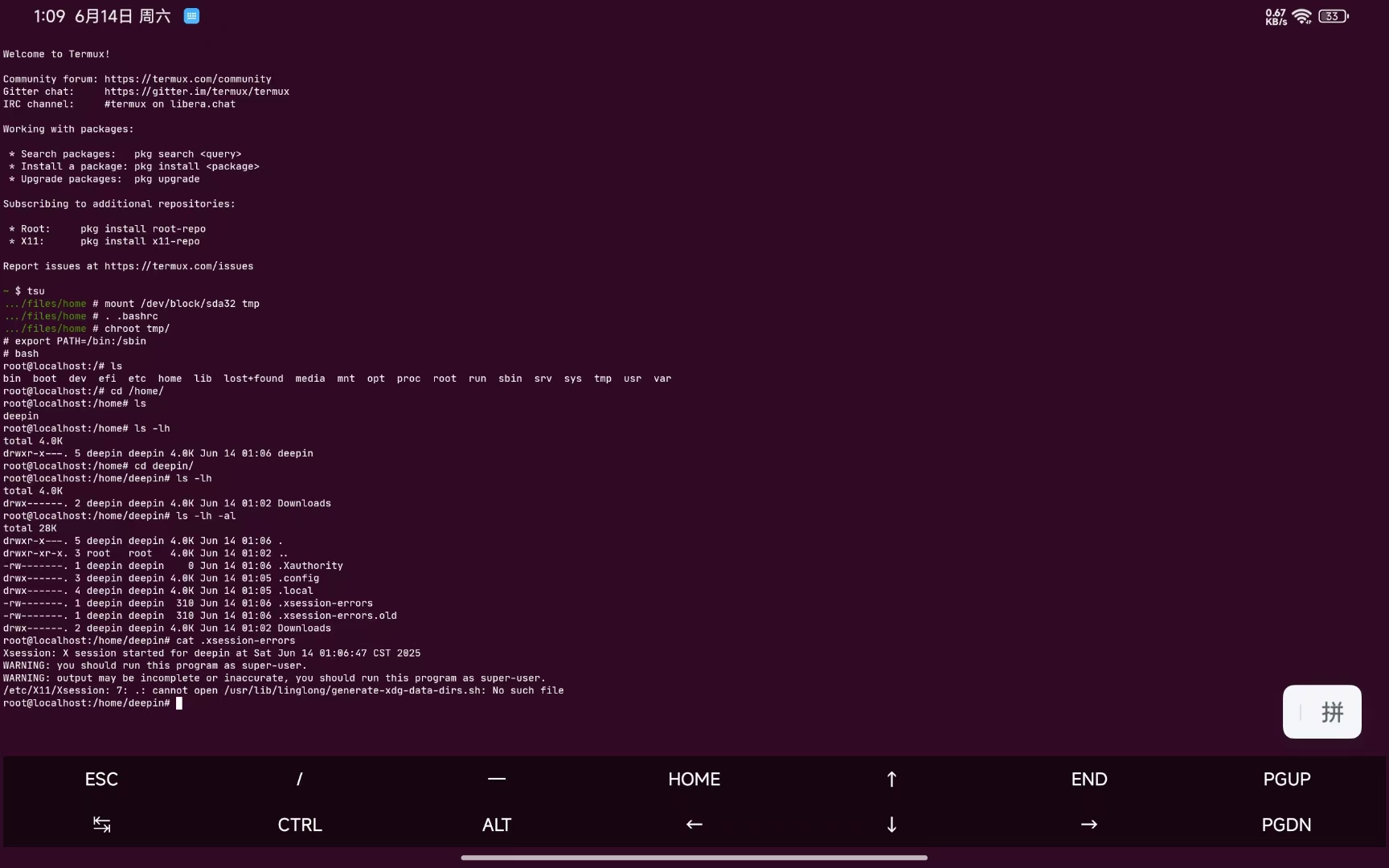Tap the down arrow key
This screenshot has width=1389, height=868.
pos(891,825)
